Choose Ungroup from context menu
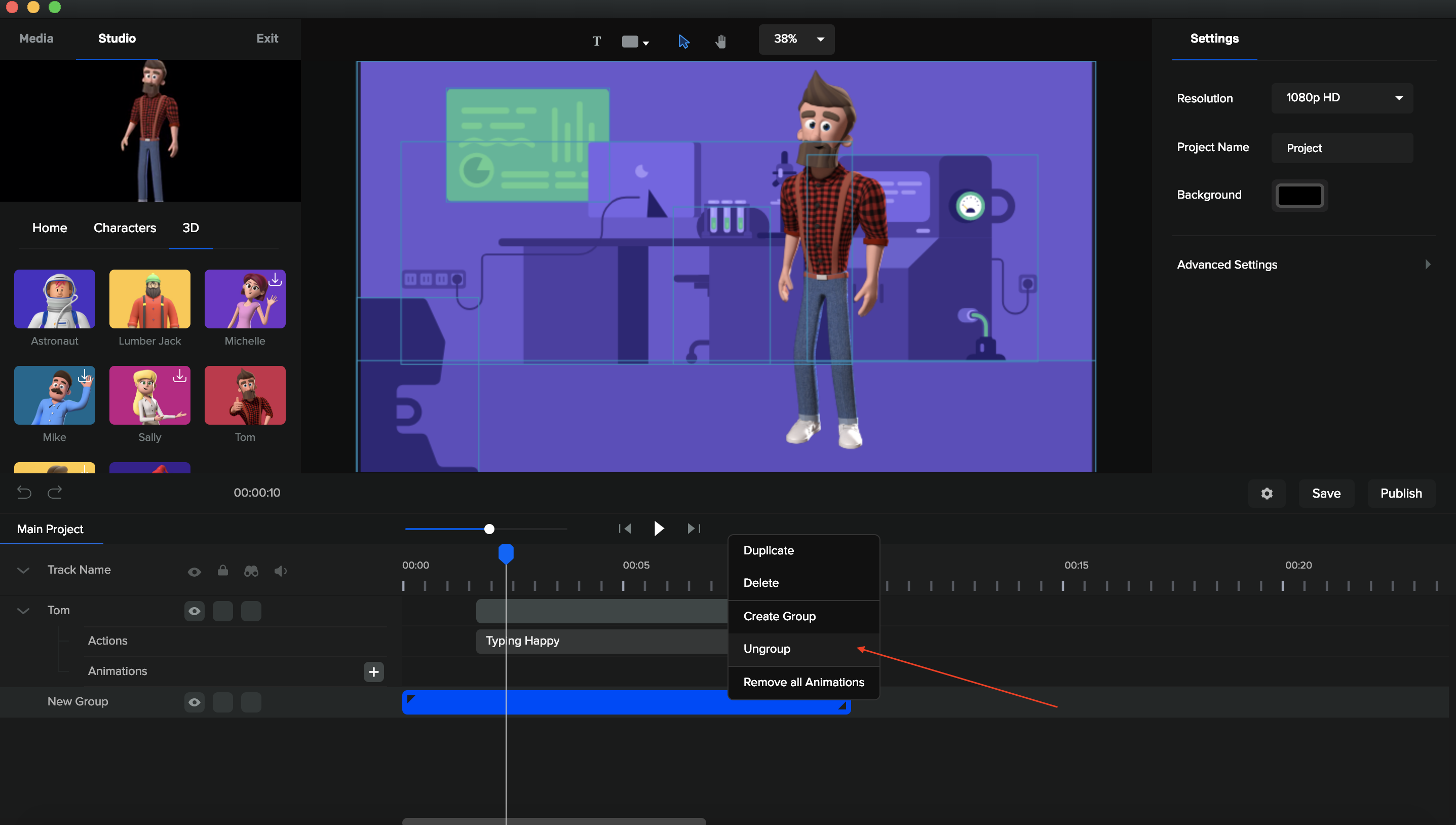 tap(803, 649)
